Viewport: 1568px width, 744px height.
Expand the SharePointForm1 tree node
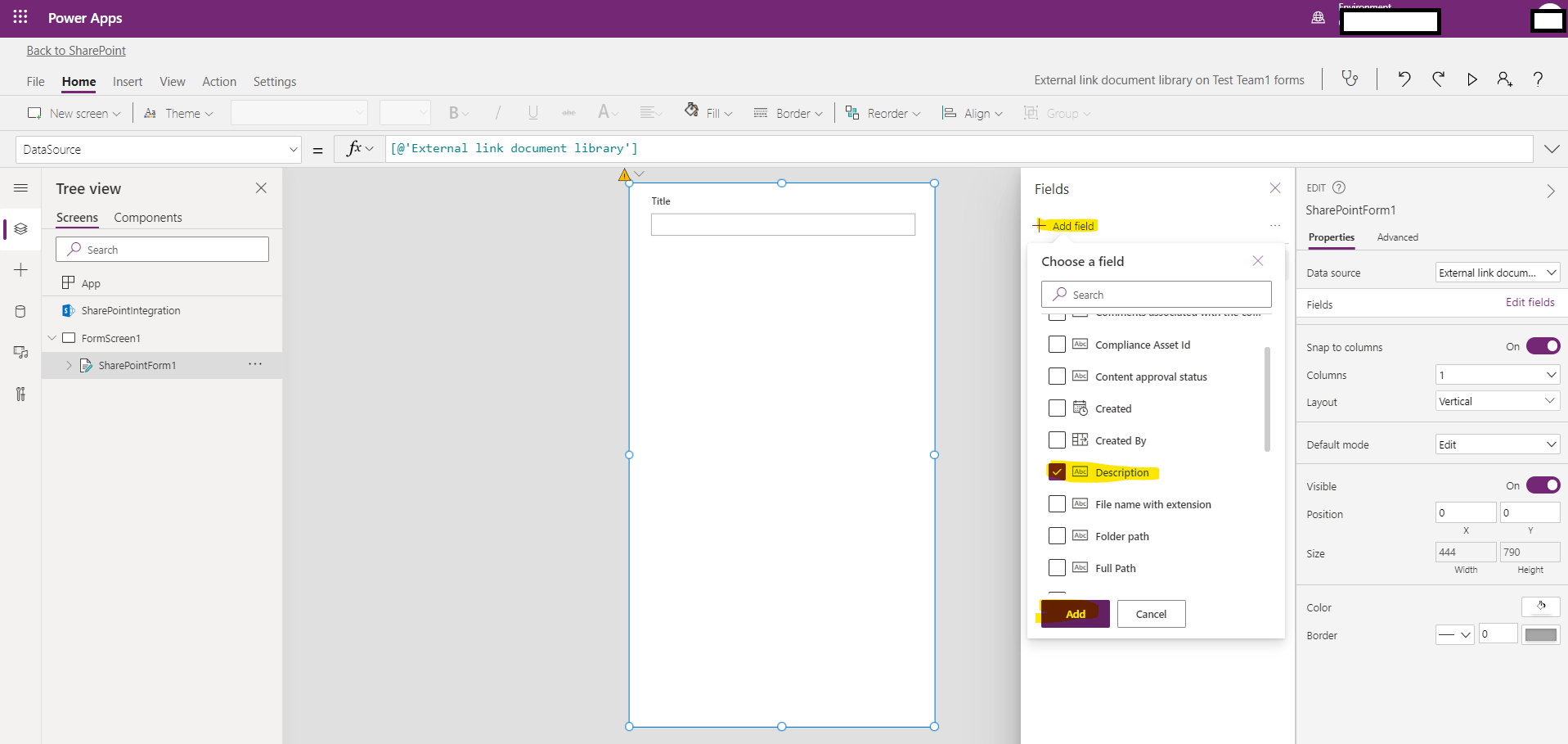(69, 365)
